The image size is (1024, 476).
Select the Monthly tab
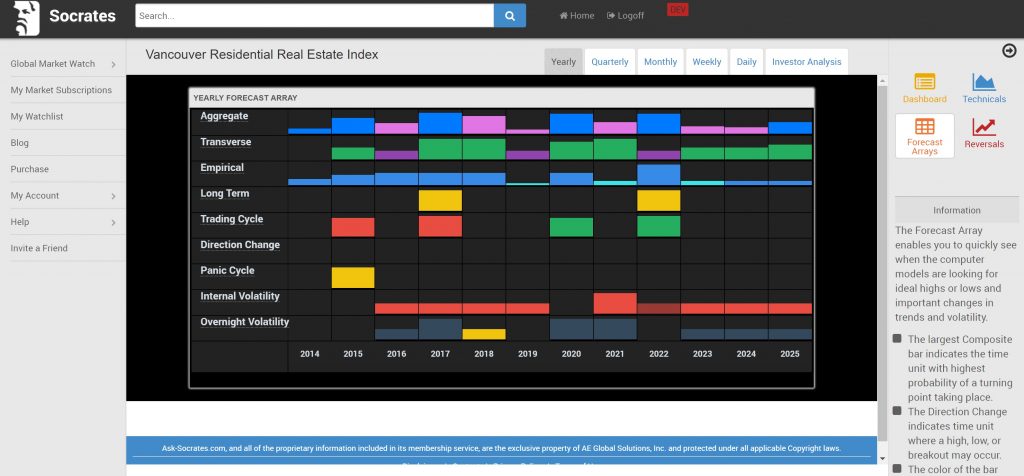click(x=660, y=62)
